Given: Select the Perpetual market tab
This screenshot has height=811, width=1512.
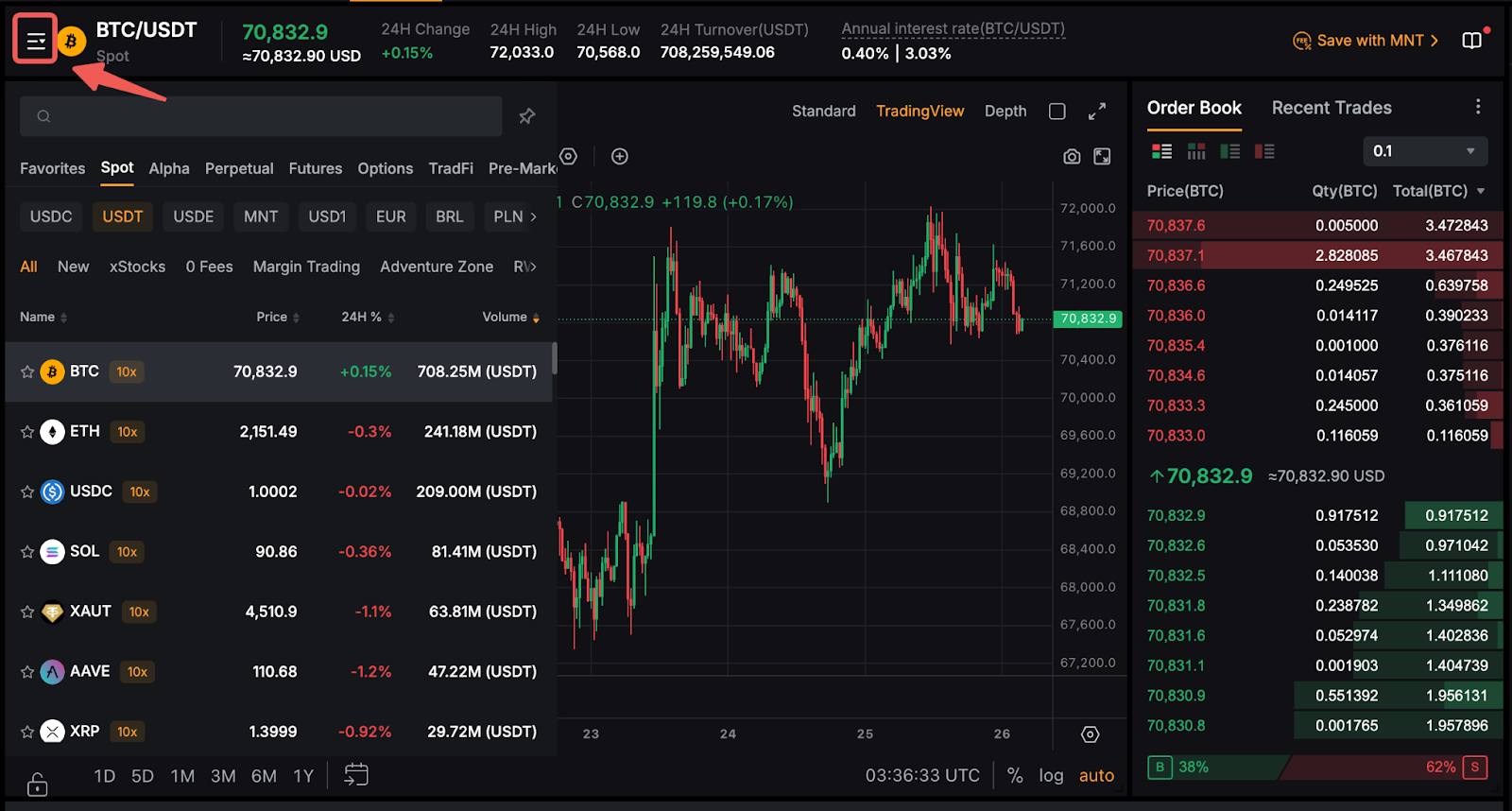Looking at the screenshot, I should (x=239, y=168).
